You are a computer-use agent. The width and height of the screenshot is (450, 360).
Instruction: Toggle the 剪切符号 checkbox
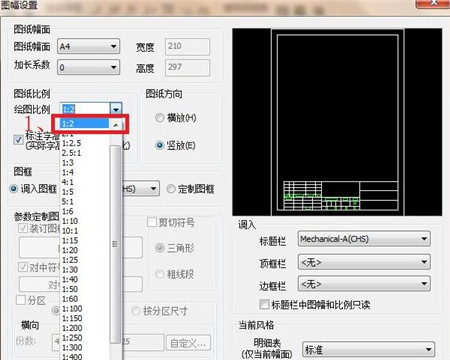coord(152,222)
